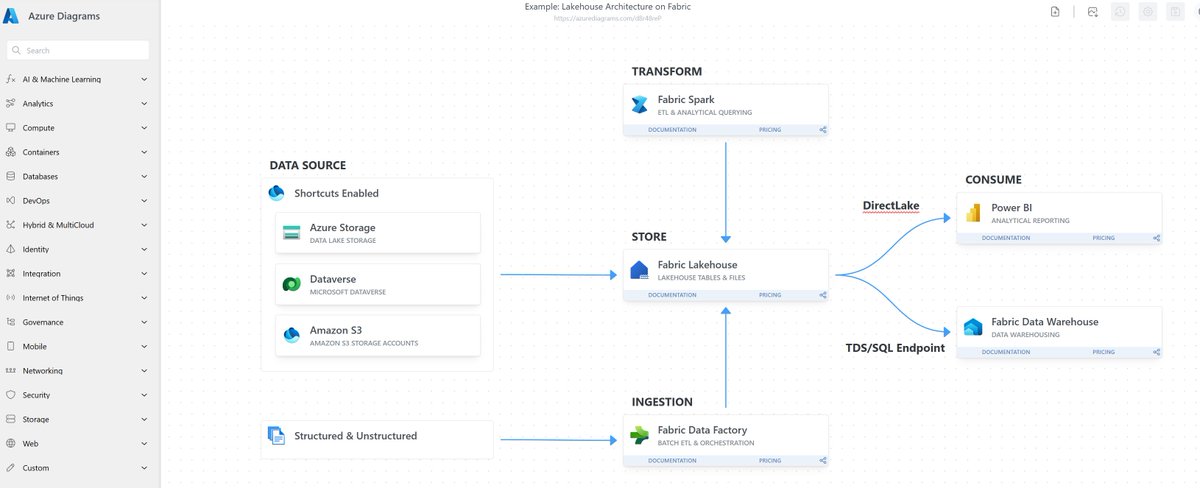Expand the Analytics category chevron
The height and width of the screenshot is (488, 1200).
pos(145,103)
